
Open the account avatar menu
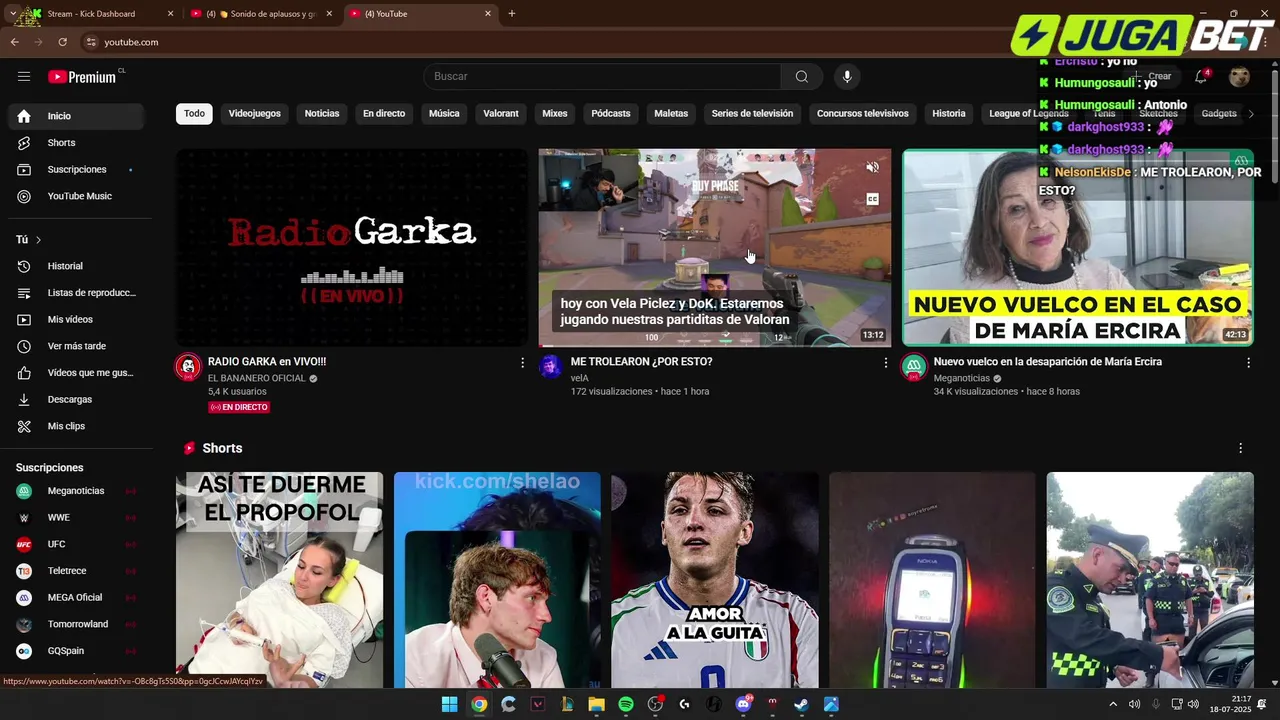point(1239,76)
